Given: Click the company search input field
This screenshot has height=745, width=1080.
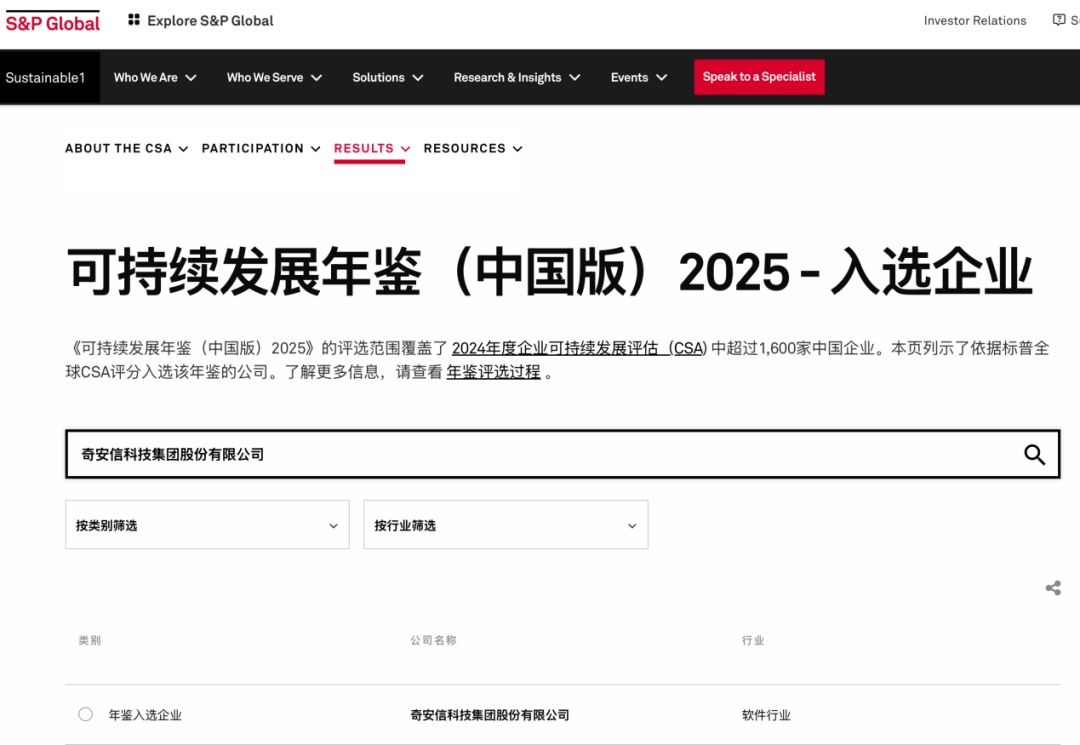Looking at the screenshot, I should [x=400, y=454].
